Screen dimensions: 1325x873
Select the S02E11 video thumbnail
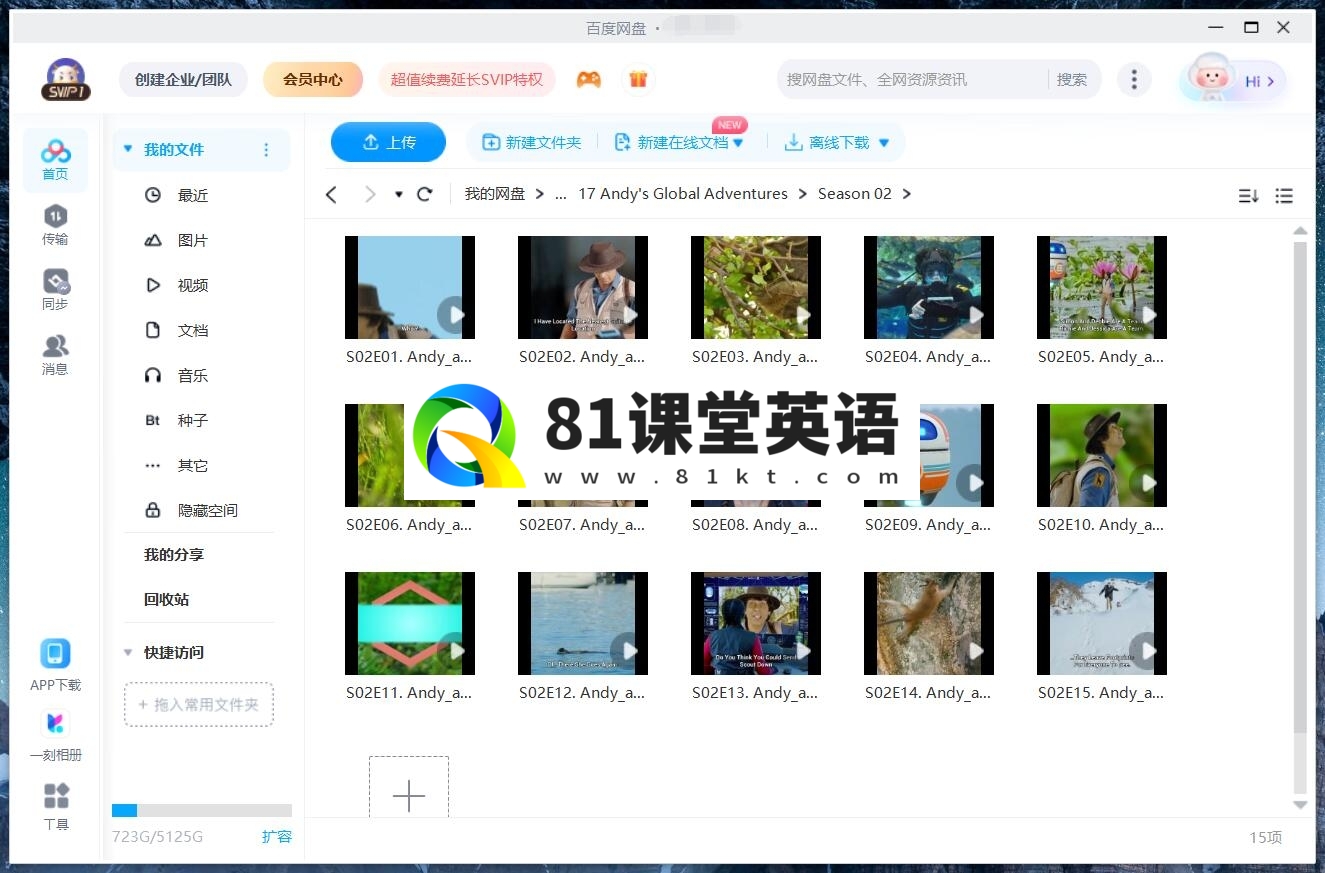[x=410, y=624]
